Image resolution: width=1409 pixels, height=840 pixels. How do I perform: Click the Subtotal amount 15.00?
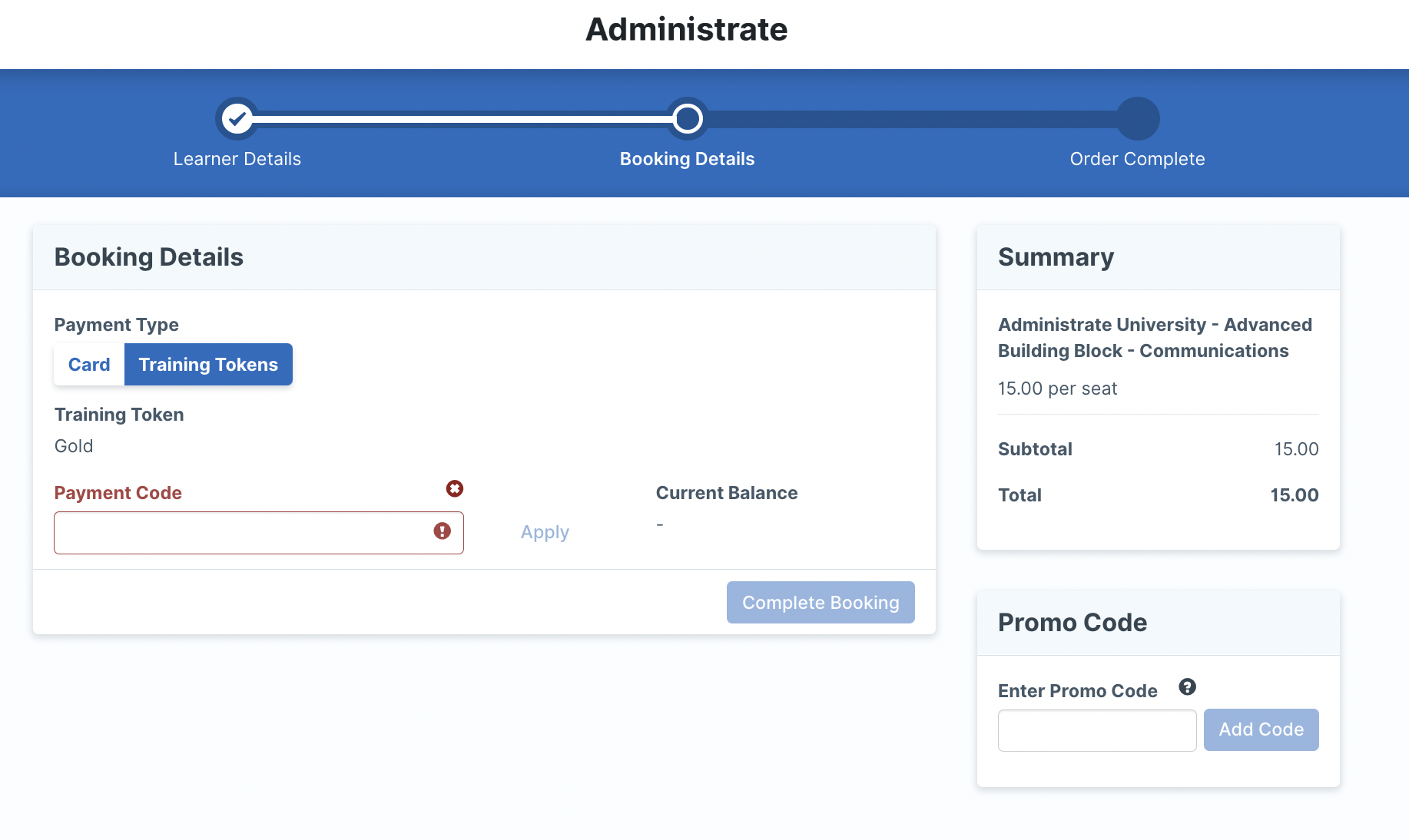point(1297,449)
